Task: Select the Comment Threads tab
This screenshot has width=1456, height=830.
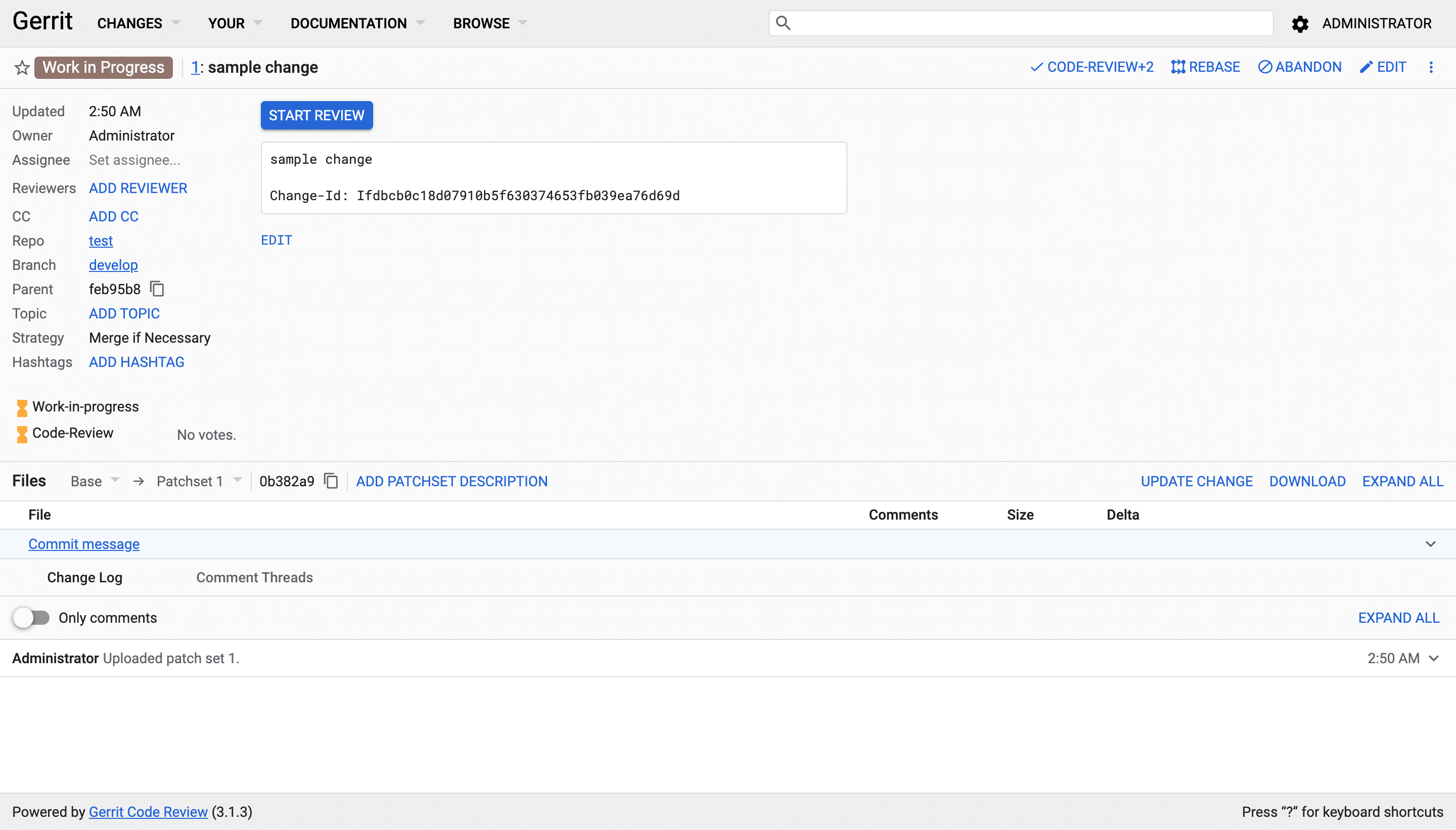Action: 254,577
